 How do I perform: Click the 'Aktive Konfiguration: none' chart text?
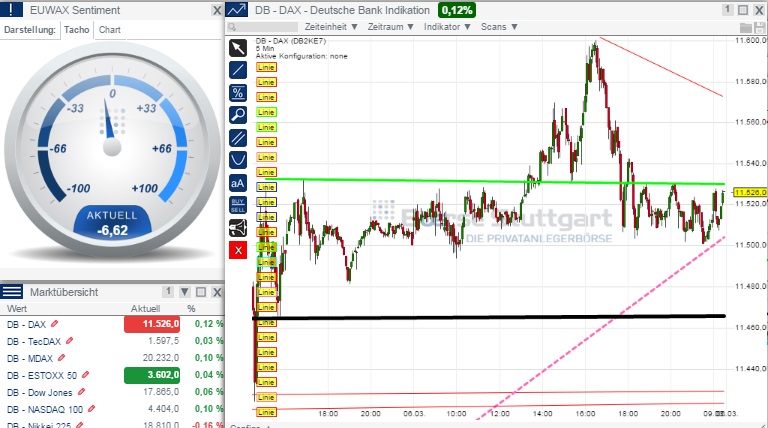pos(301,56)
